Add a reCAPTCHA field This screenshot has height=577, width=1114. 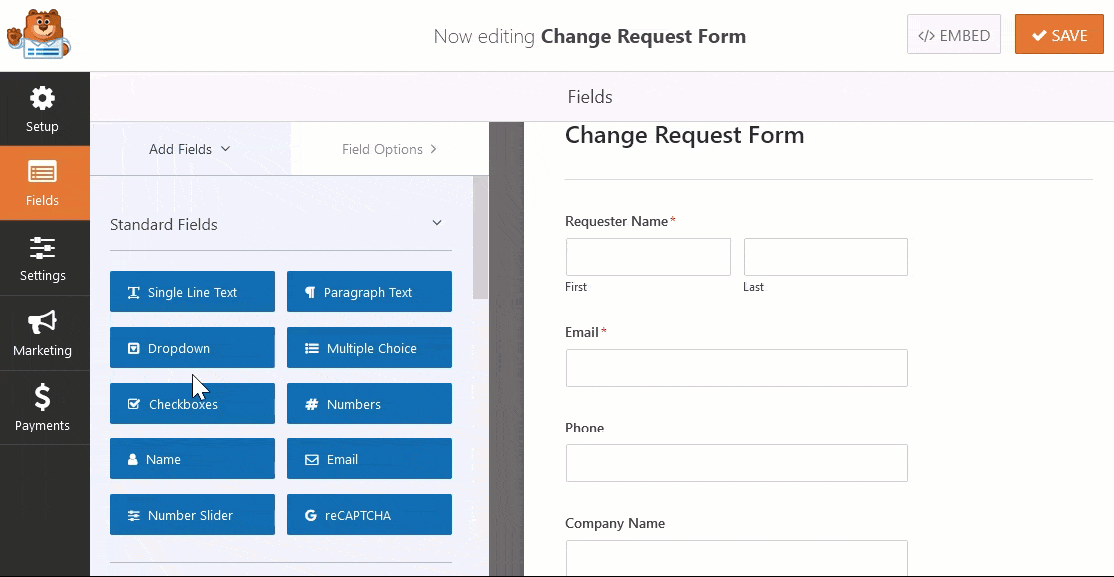coord(369,514)
